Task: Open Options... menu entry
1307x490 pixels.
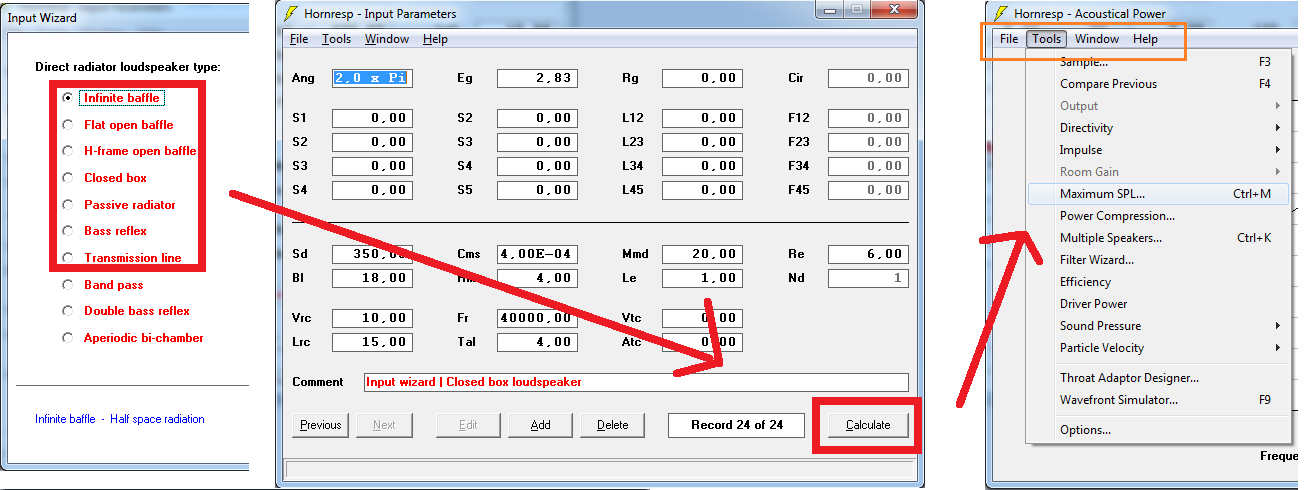Action: [1157, 430]
